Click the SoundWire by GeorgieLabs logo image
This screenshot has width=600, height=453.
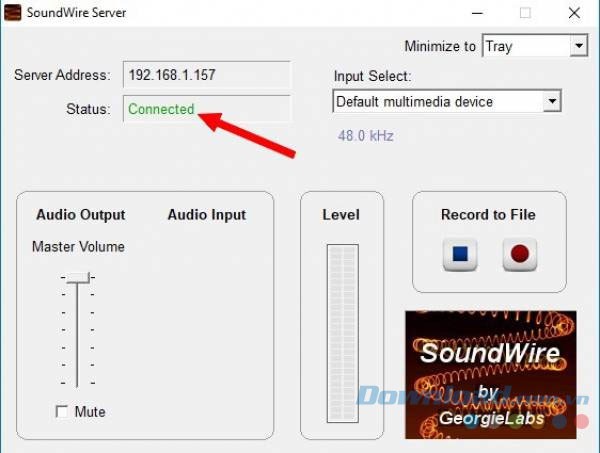pos(491,375)
